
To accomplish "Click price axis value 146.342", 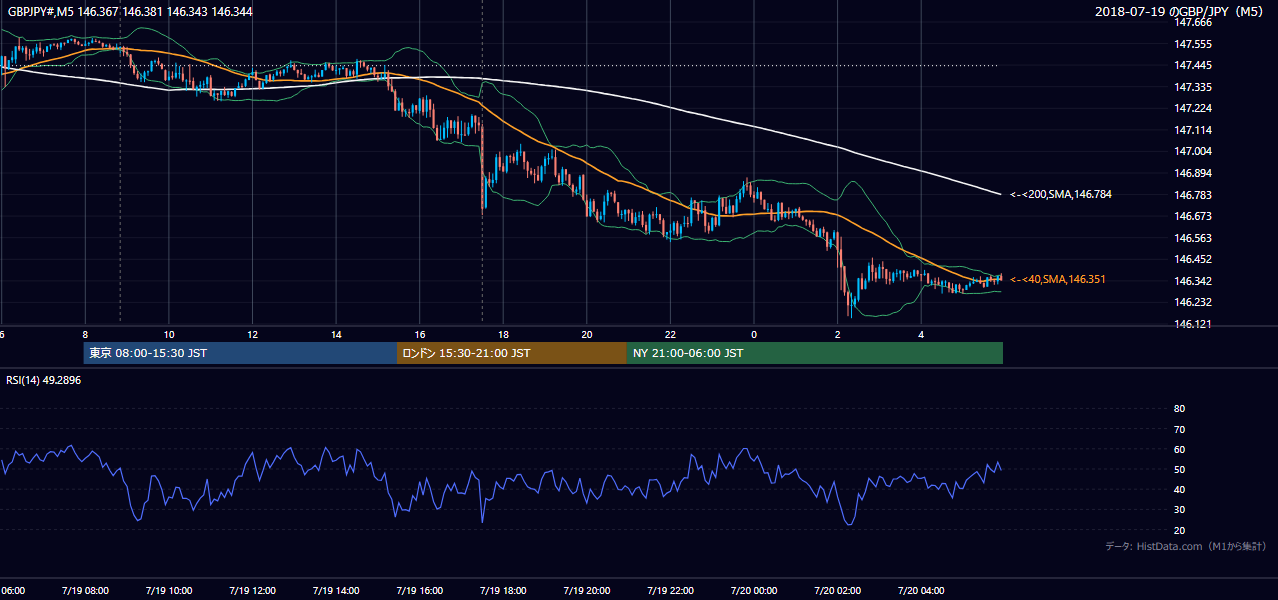I will 1194,282.
